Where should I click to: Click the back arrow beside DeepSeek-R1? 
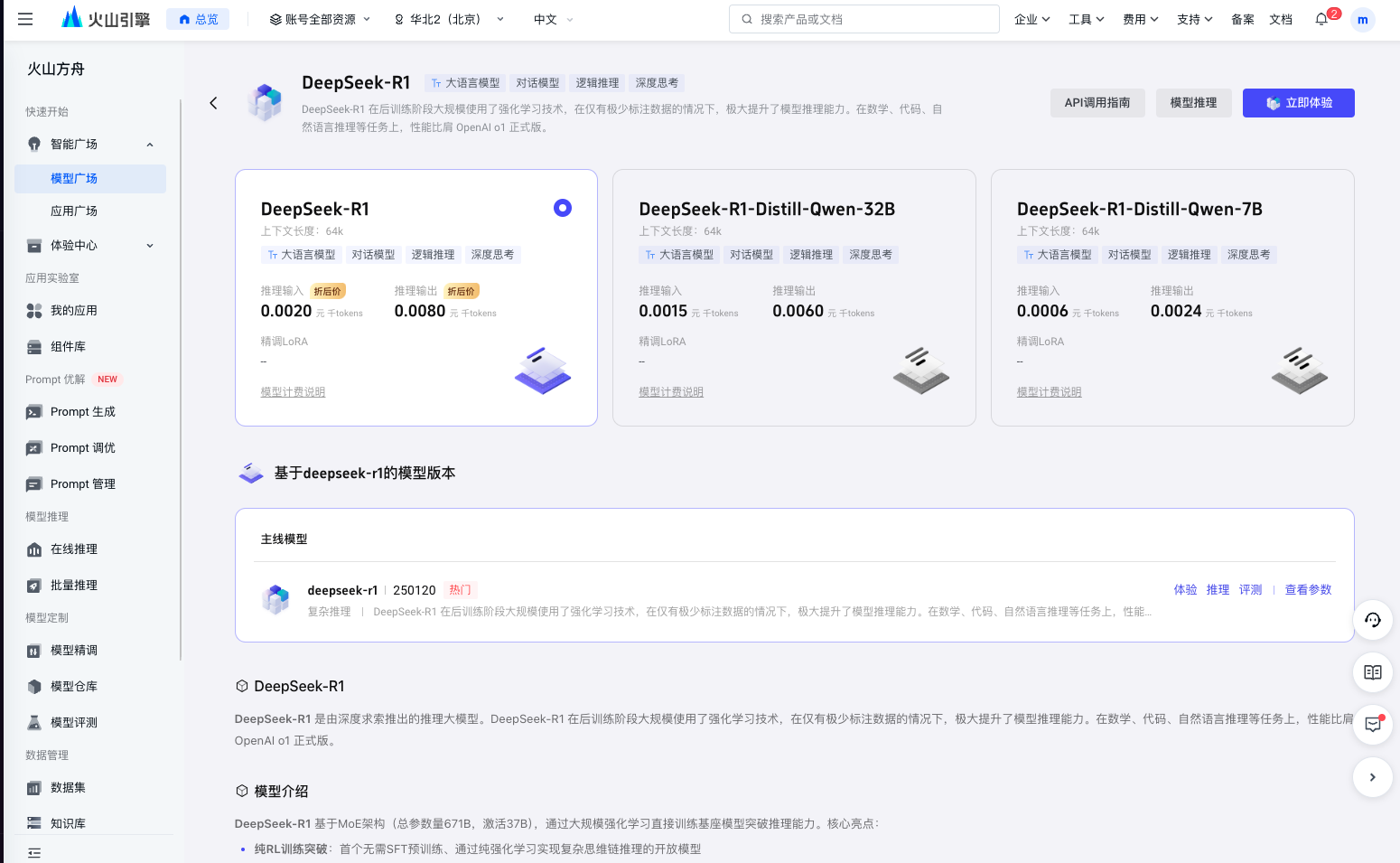(x=213, y=103)
